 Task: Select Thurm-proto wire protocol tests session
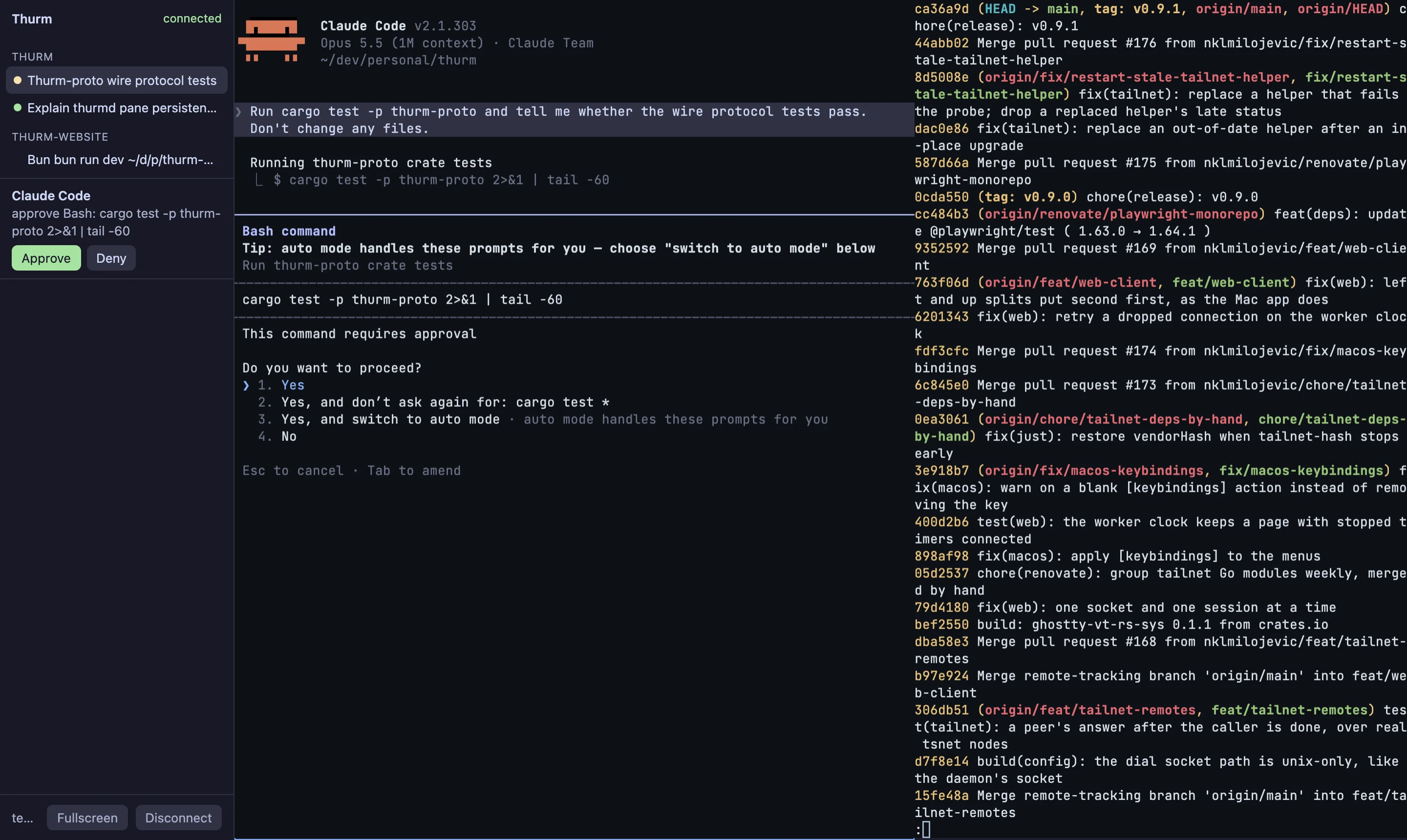pyautogui.click(x=117, y=81)
